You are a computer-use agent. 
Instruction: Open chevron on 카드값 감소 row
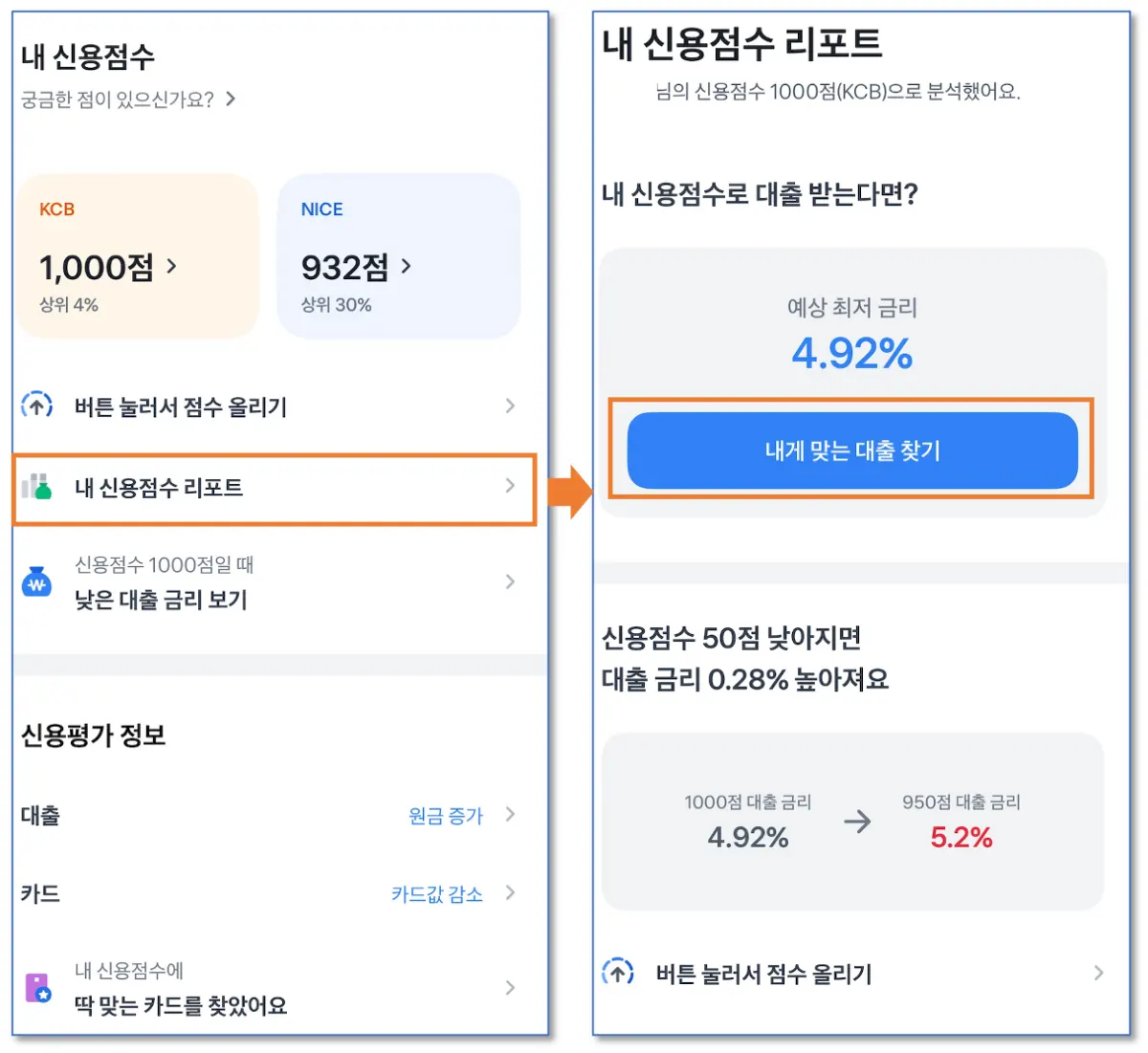[x=510, y=892]
